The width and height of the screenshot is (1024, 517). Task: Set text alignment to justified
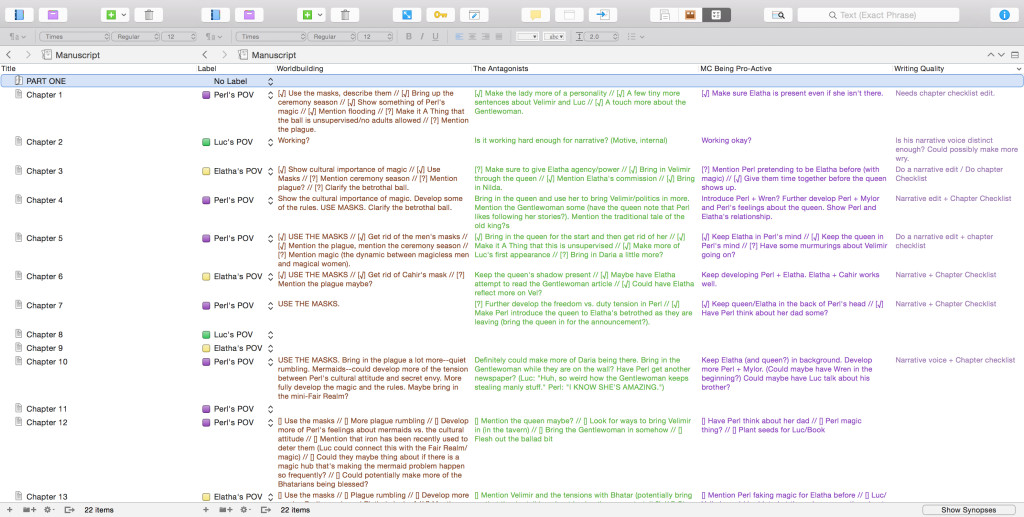(499, 37)
